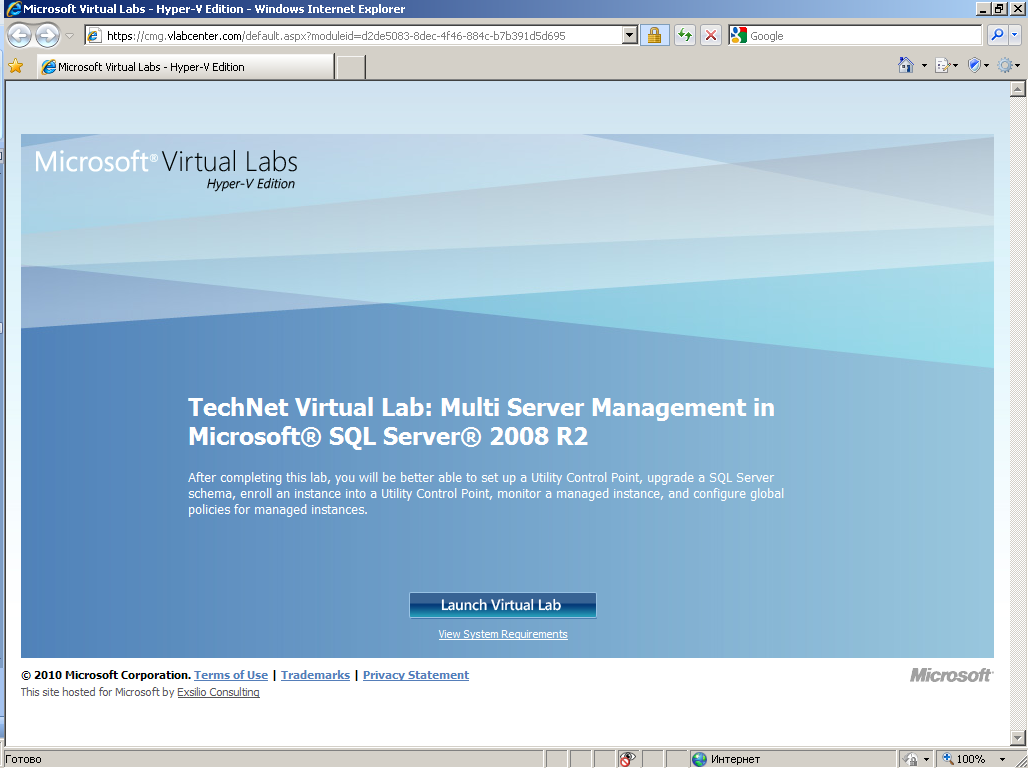Click the Интернет security zone indicator

726,759
